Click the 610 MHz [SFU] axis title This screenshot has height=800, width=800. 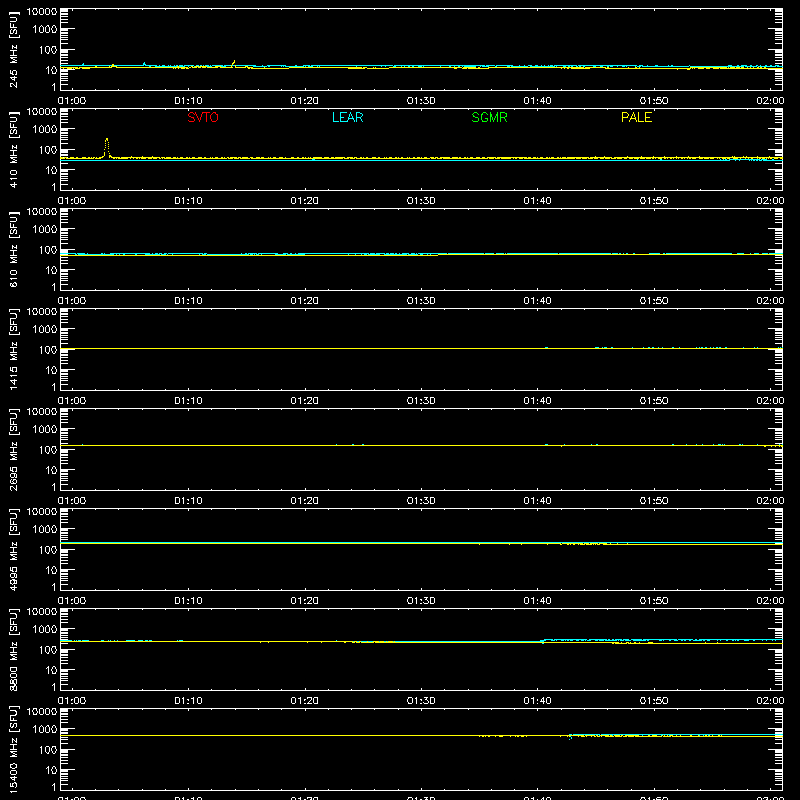[x=14, y=249]
